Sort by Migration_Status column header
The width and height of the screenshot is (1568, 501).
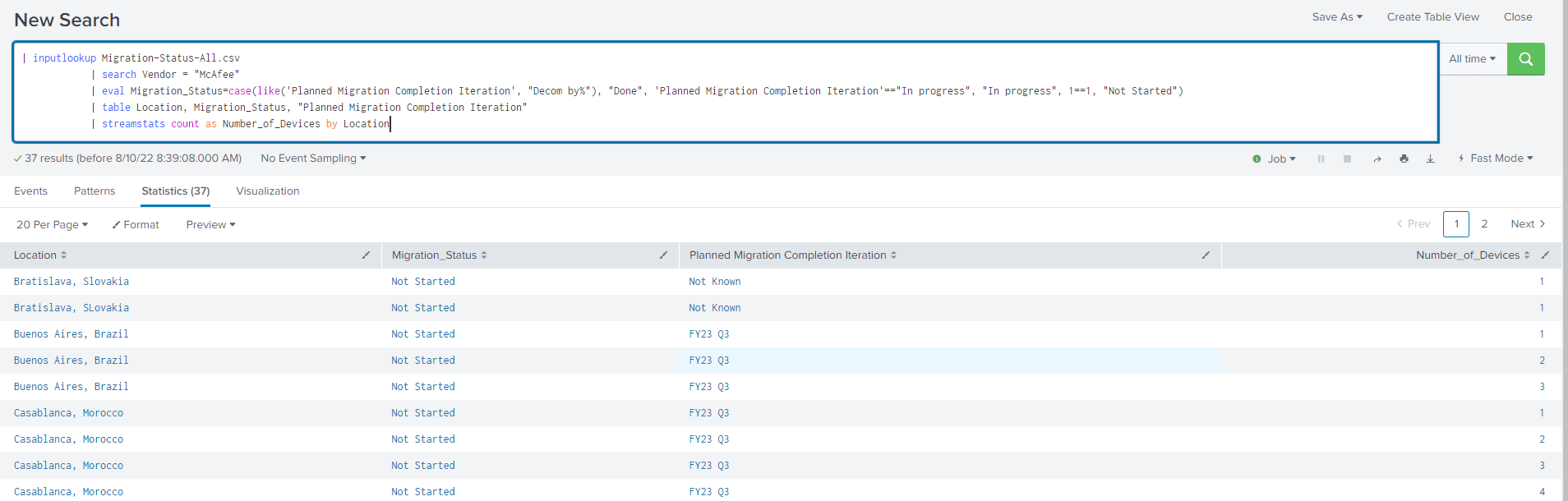point(440,255)
